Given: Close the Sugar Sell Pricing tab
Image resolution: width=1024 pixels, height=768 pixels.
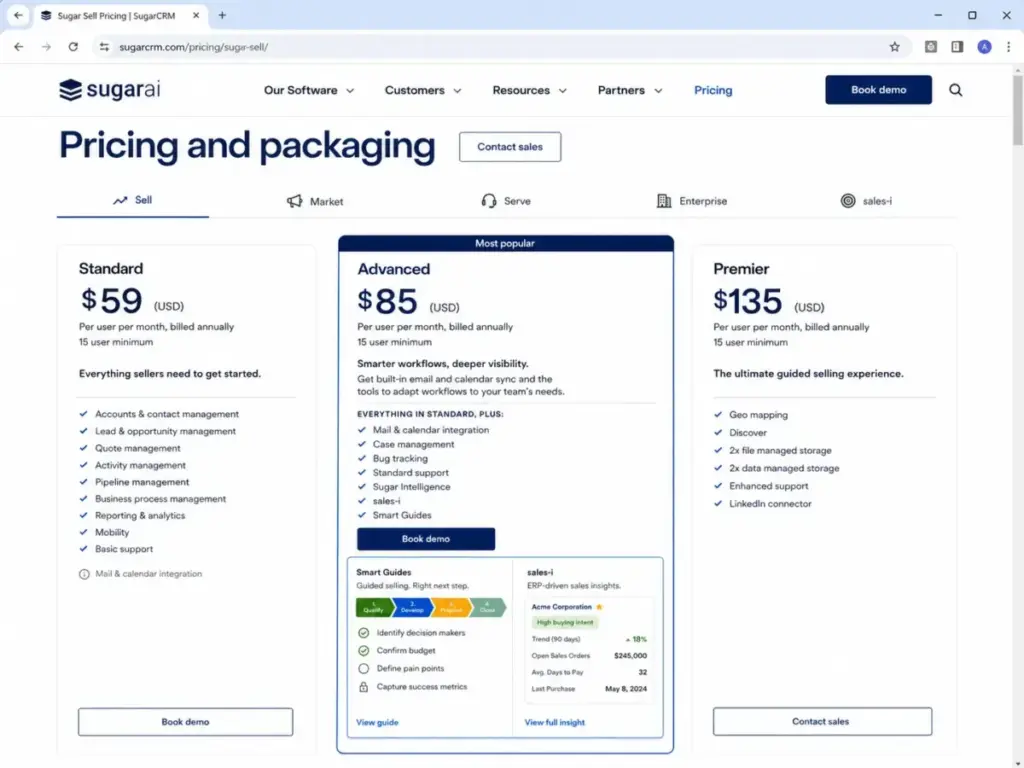Looking at the screenshot, I should [196, 15].
